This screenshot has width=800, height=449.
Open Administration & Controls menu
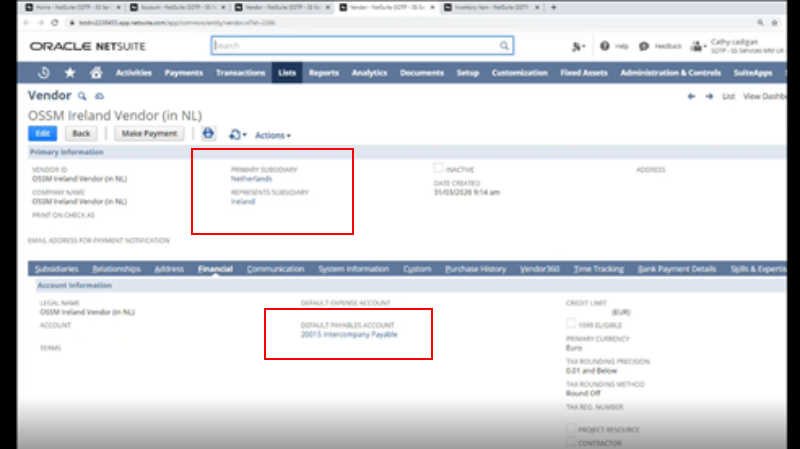pyautogui.click(x=670, y=73)
